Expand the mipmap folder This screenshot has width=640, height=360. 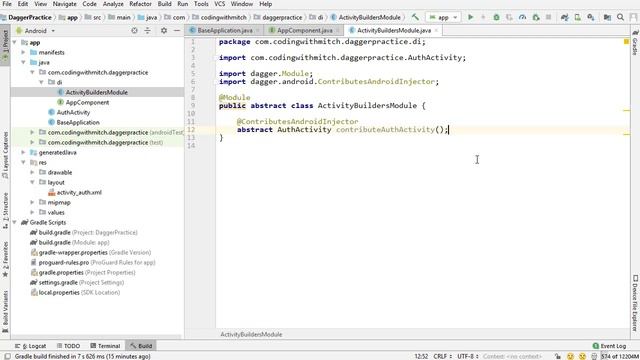[x=32, y=202]
